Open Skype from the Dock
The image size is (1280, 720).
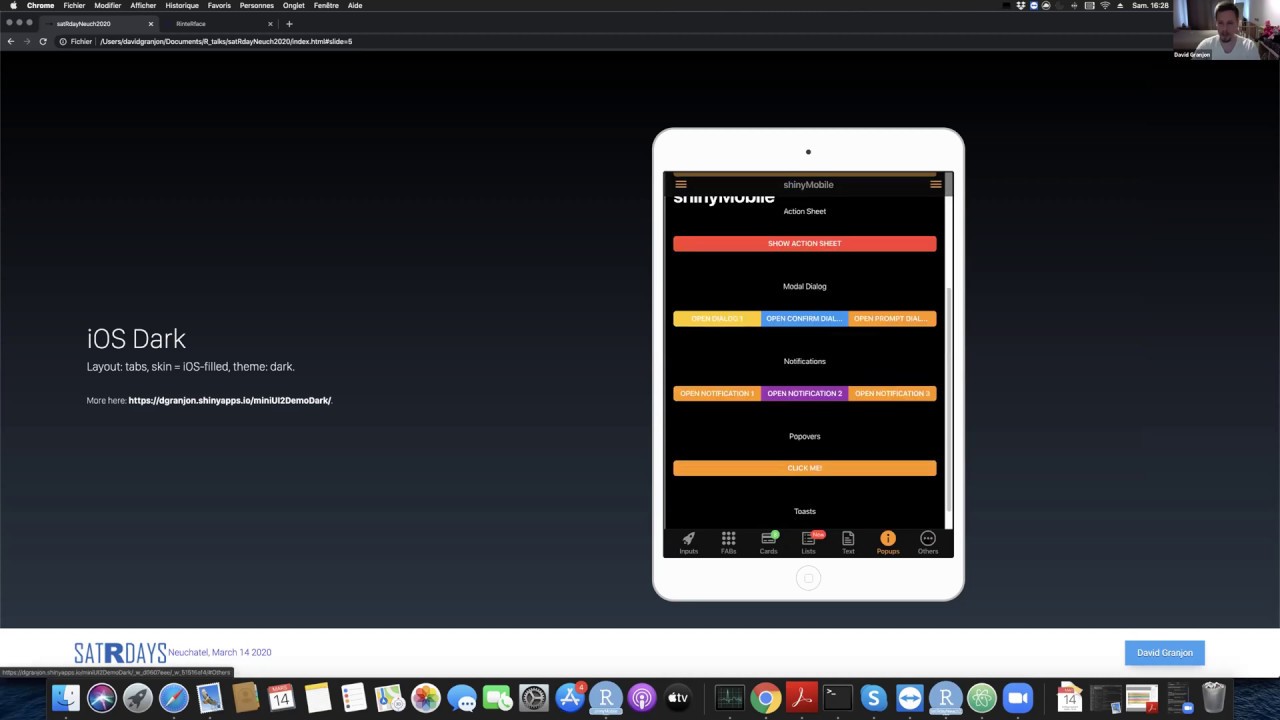click(874, 697)
